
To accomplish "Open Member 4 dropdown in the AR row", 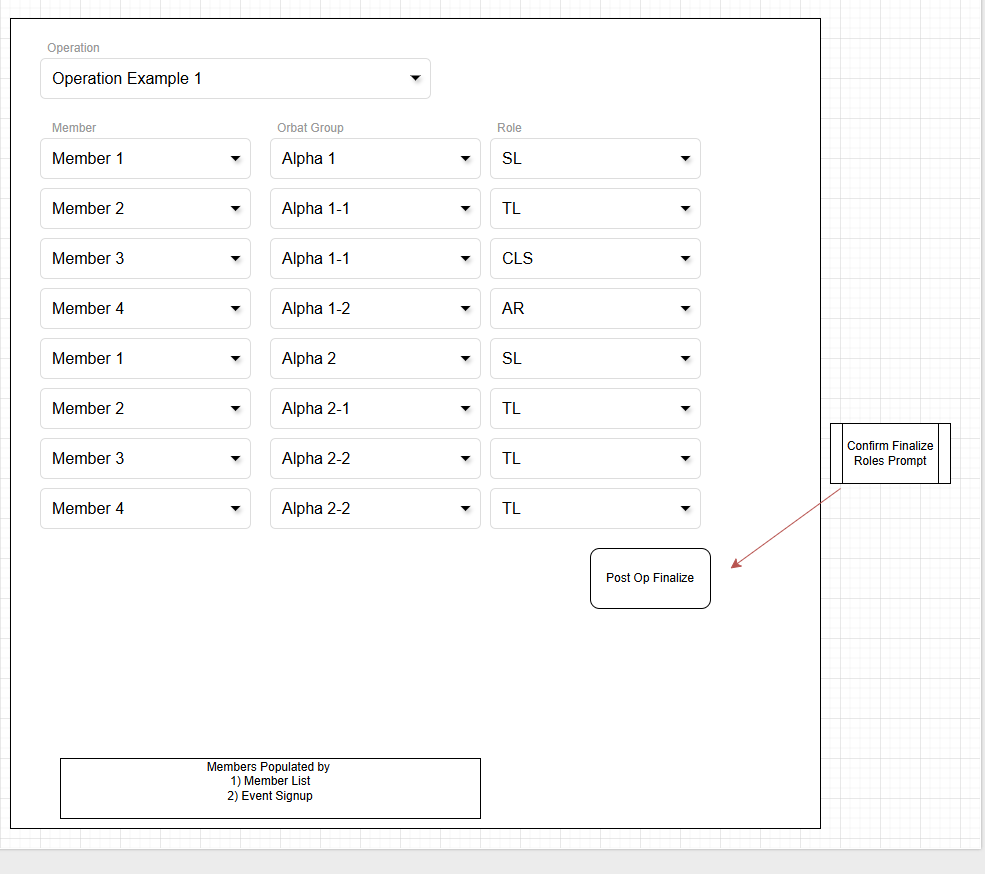I will pos(145,309).
